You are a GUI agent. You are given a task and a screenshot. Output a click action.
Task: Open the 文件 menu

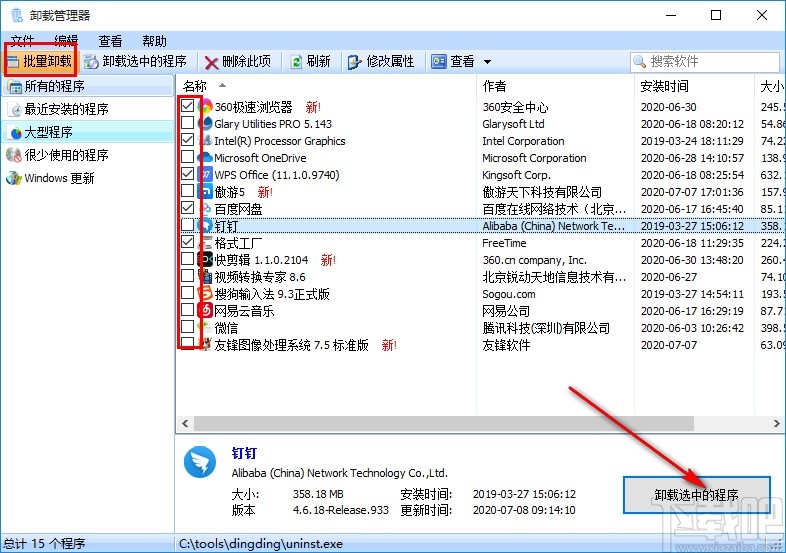coord(22,41)
